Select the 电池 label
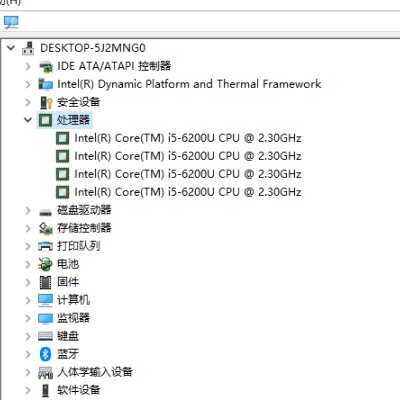 68,264
